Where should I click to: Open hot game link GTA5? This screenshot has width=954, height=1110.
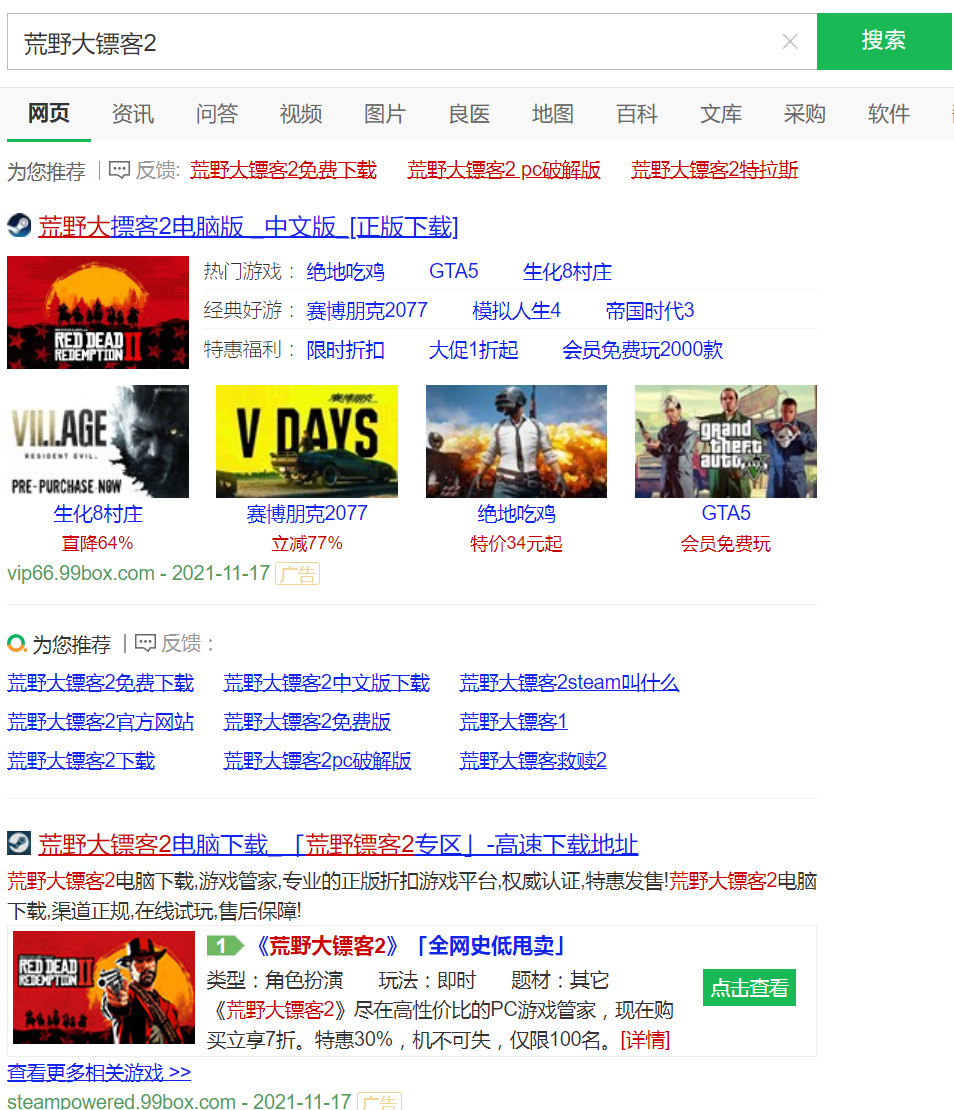coord(454,272)
